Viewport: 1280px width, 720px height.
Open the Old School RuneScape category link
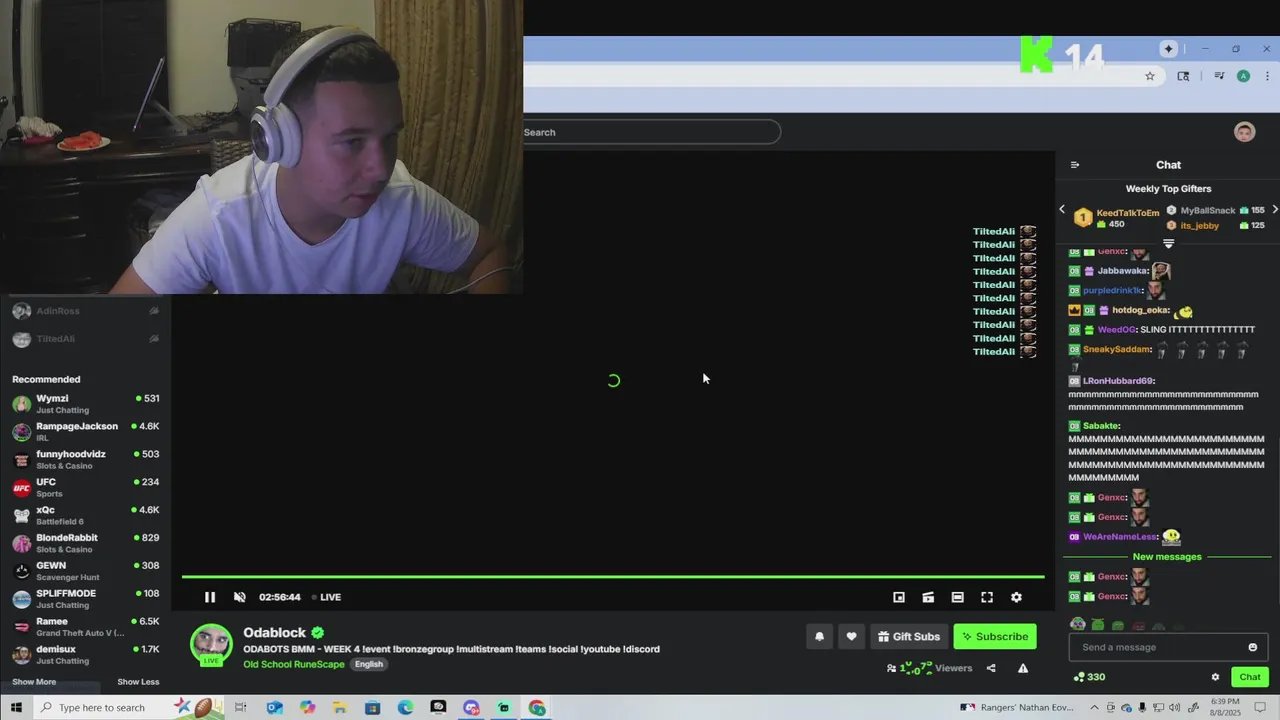coord(294,664)
